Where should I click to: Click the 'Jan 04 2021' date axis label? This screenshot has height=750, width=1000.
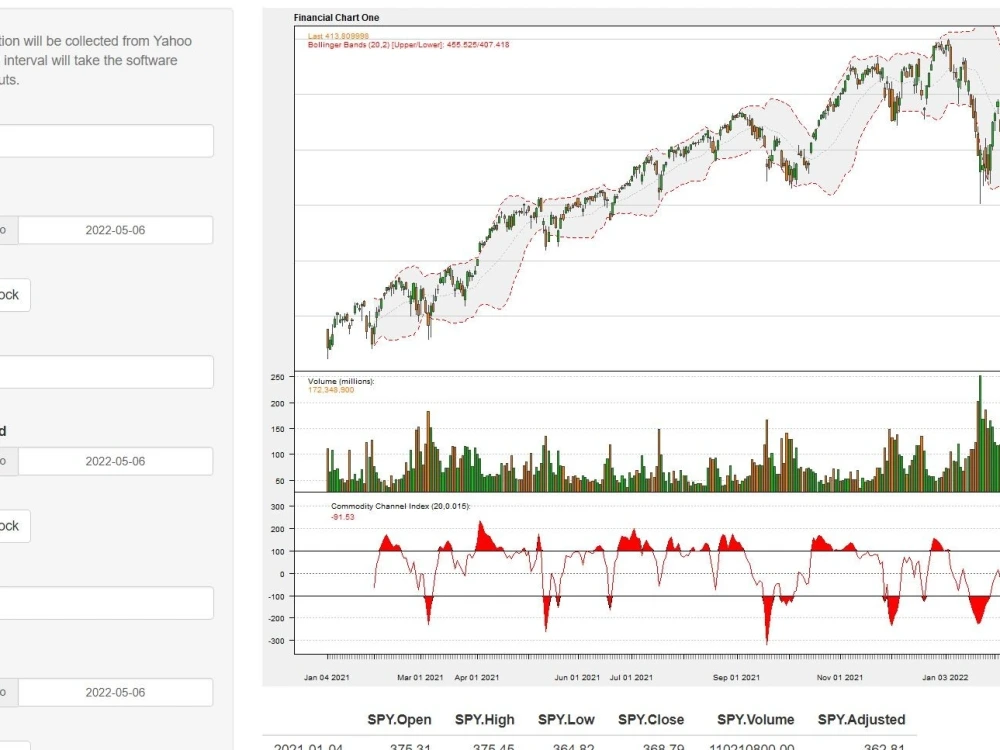(327, 677)
